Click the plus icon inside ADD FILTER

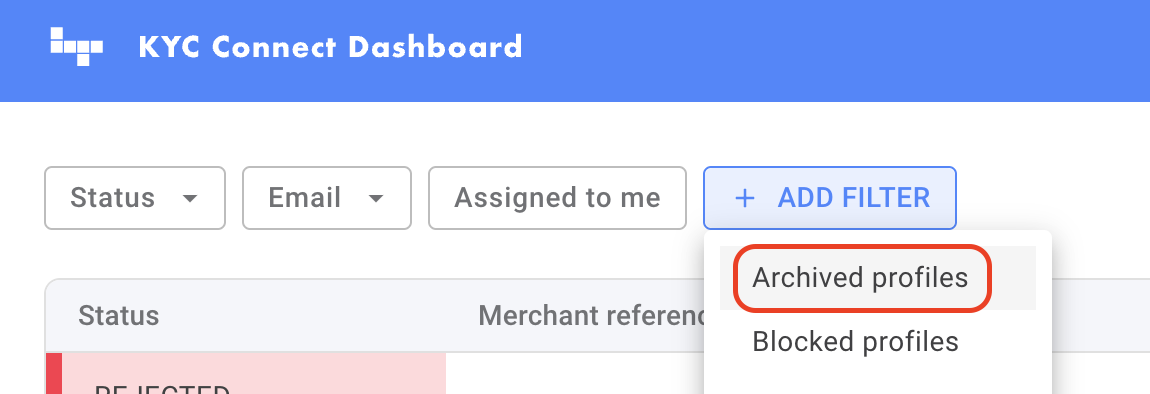pos(744,198)
